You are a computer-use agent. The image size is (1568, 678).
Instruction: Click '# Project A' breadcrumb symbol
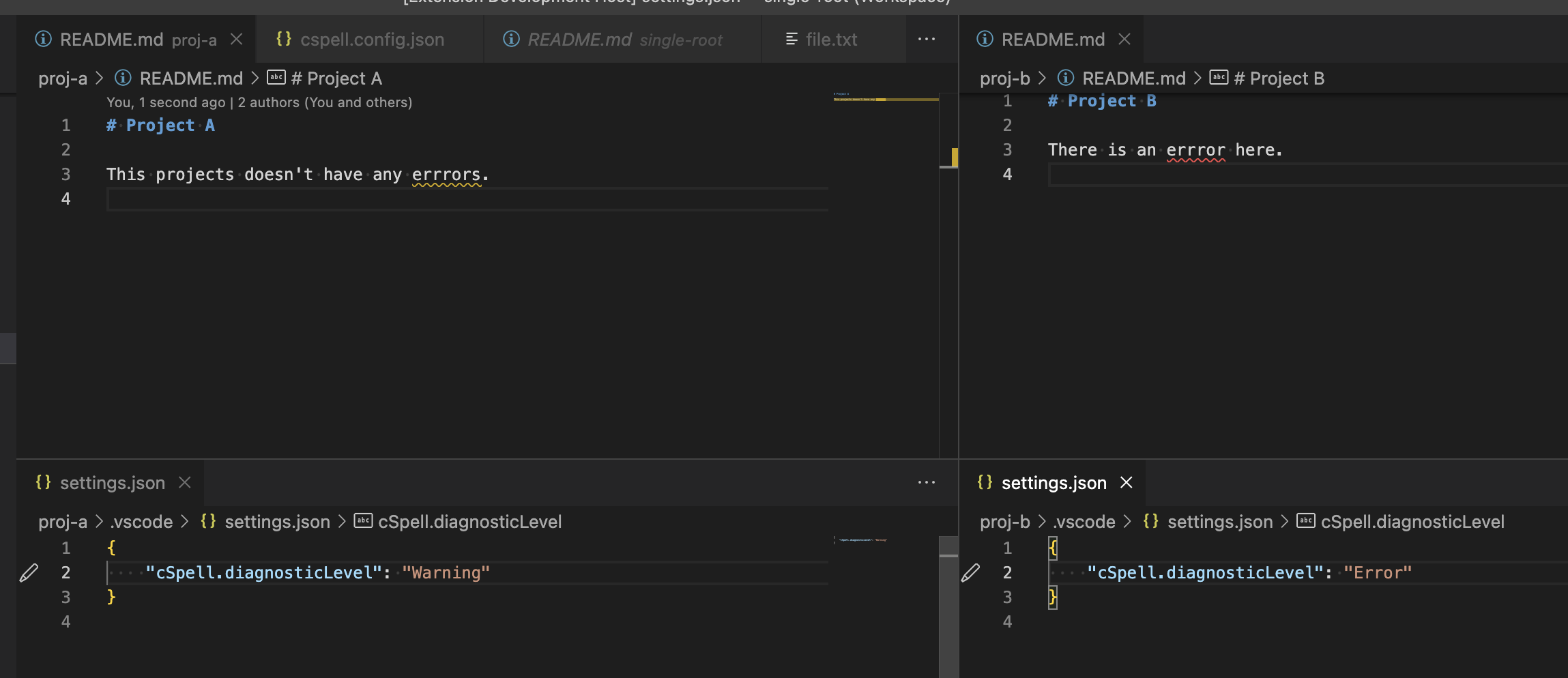tap(336, 78)
